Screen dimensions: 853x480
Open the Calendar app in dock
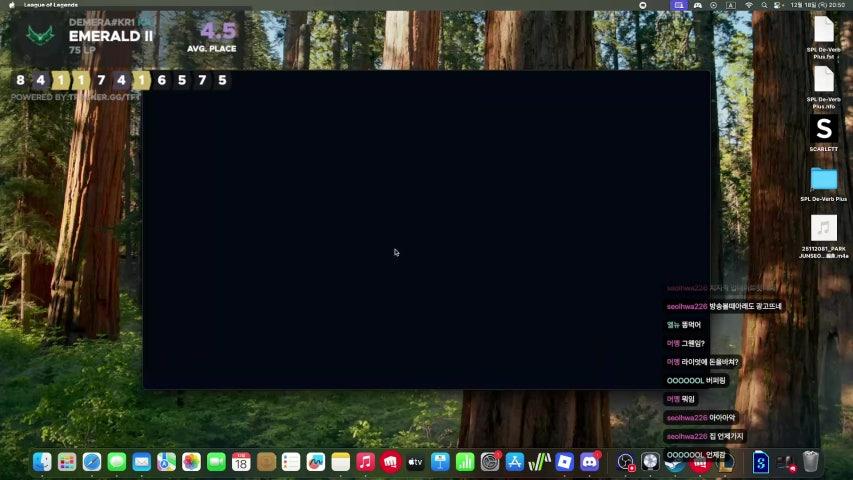tap(241, 462)
